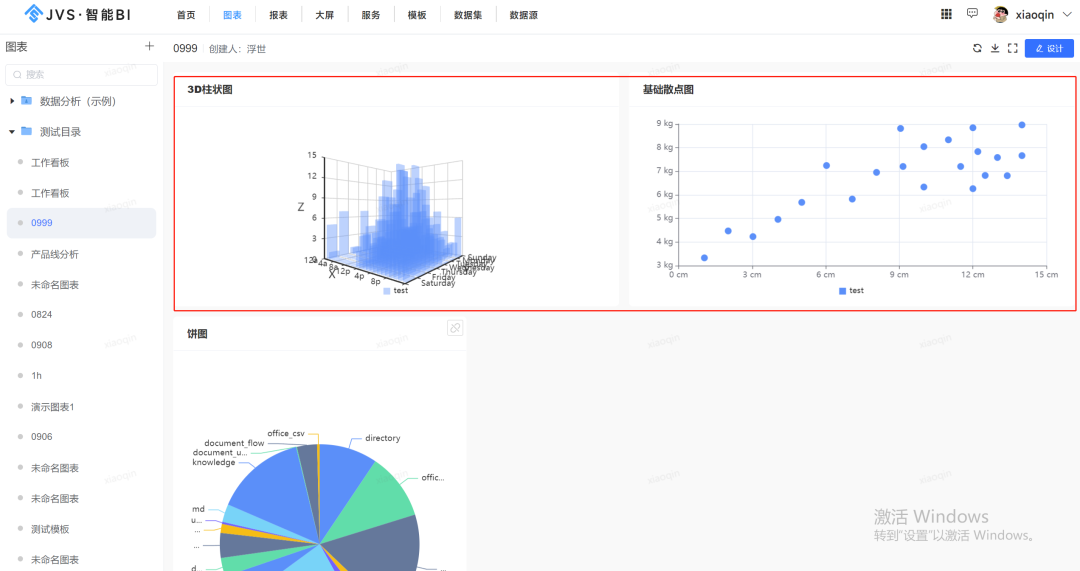Toggle test legend in 3D柱状图
The image size is (1080, 571).
tap(396, 291)
